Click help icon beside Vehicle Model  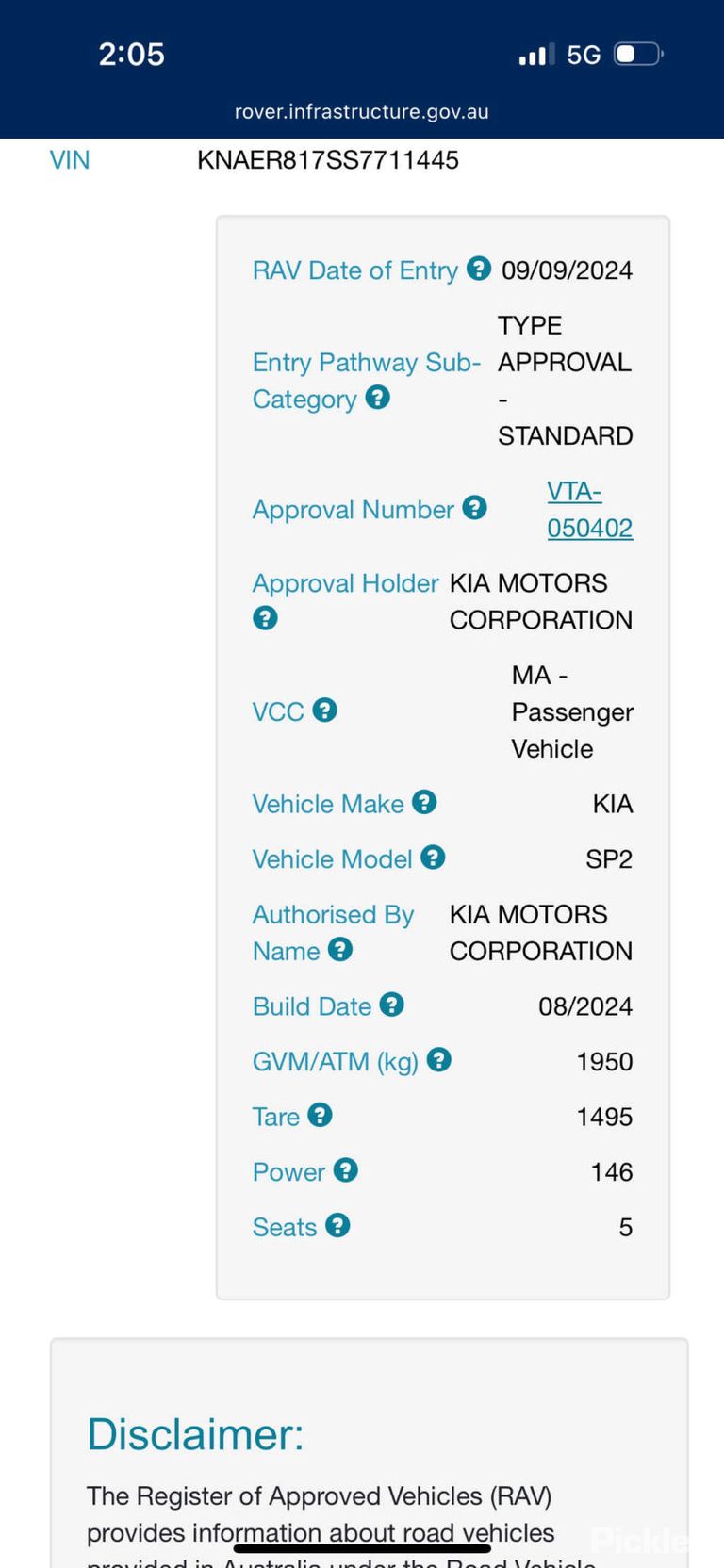click(x=433, y=857)
